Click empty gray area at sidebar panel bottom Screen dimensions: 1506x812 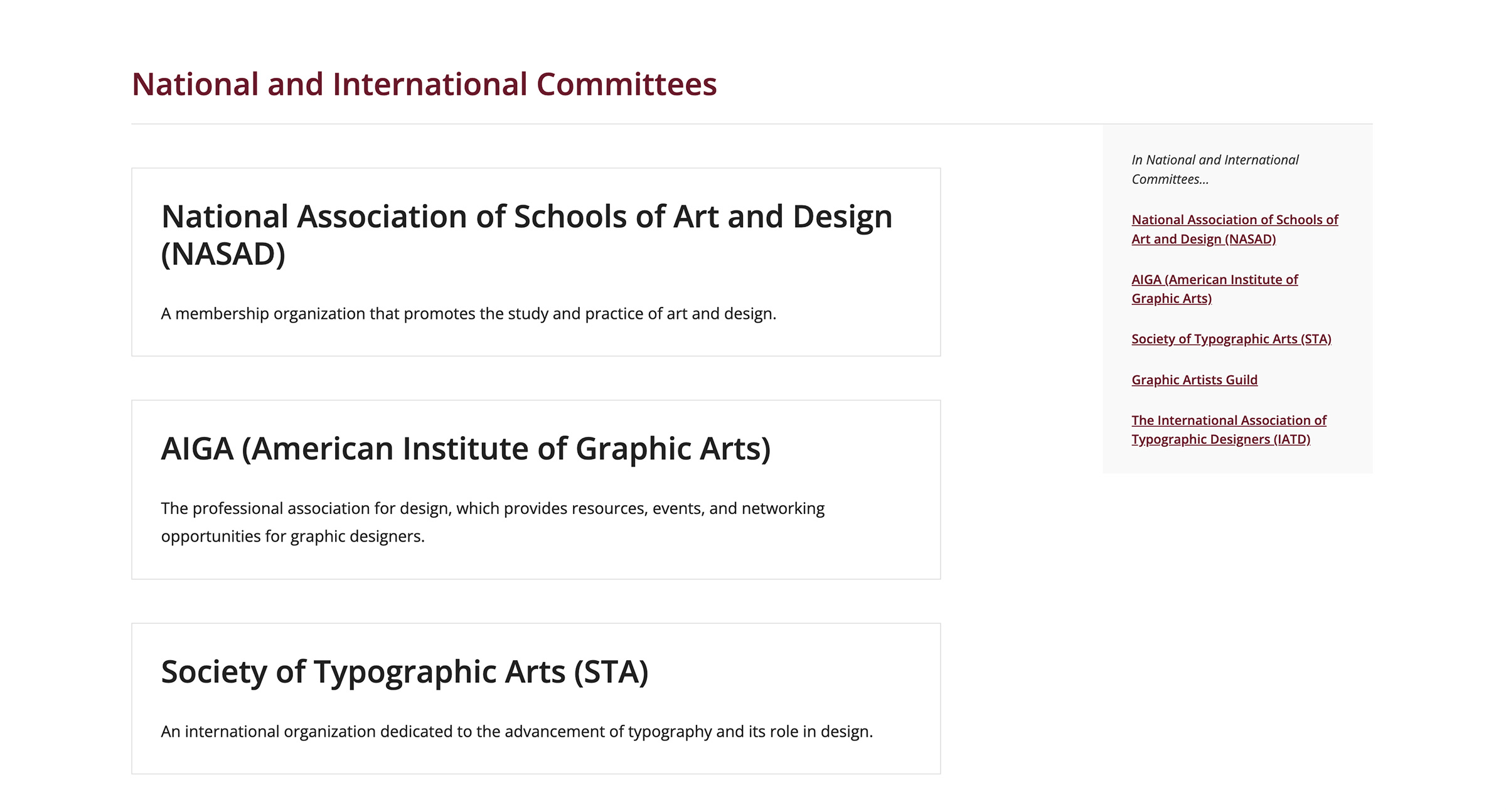pos(1236,461)
